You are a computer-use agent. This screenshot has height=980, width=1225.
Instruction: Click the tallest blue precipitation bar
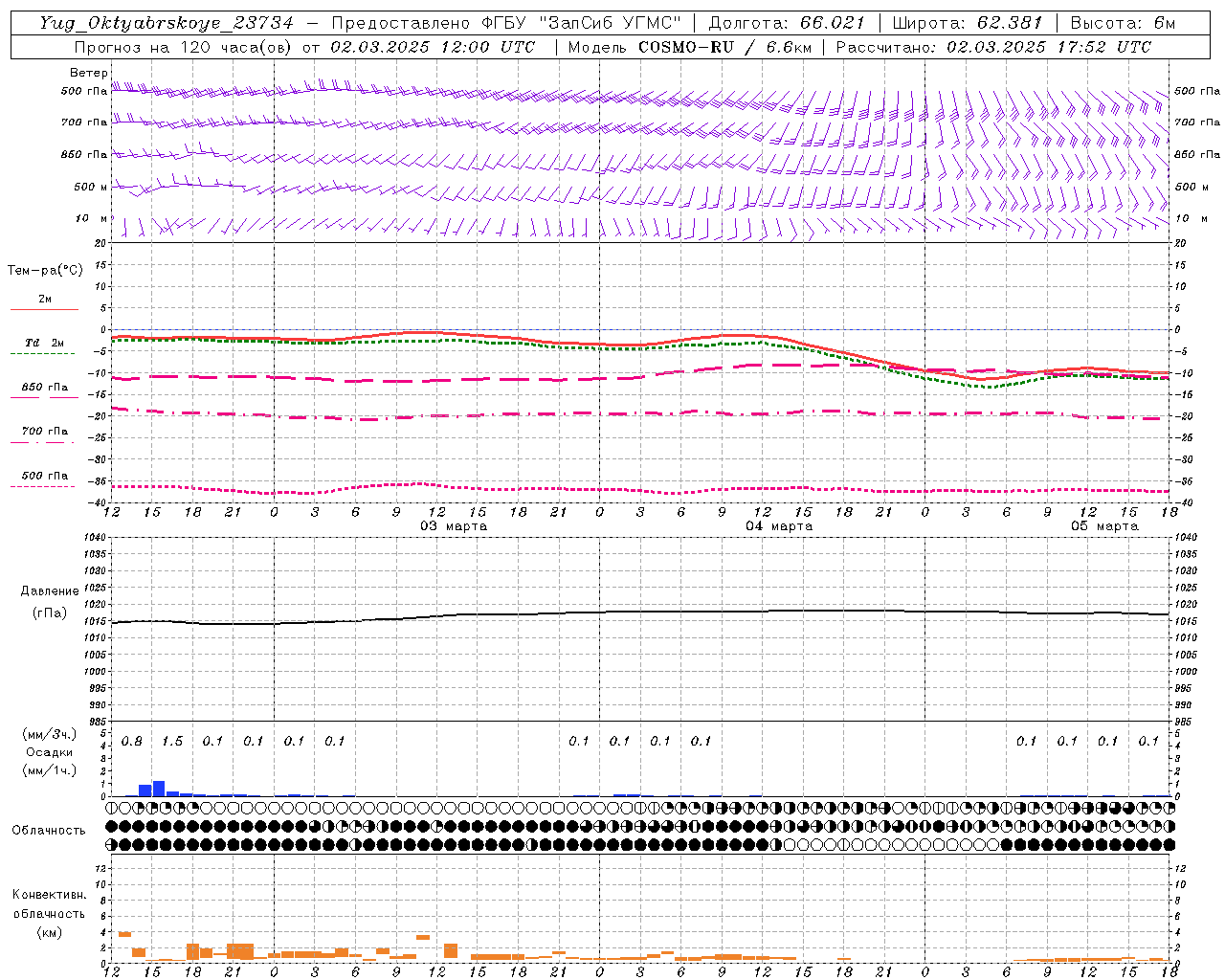click(x=159, y=789)
